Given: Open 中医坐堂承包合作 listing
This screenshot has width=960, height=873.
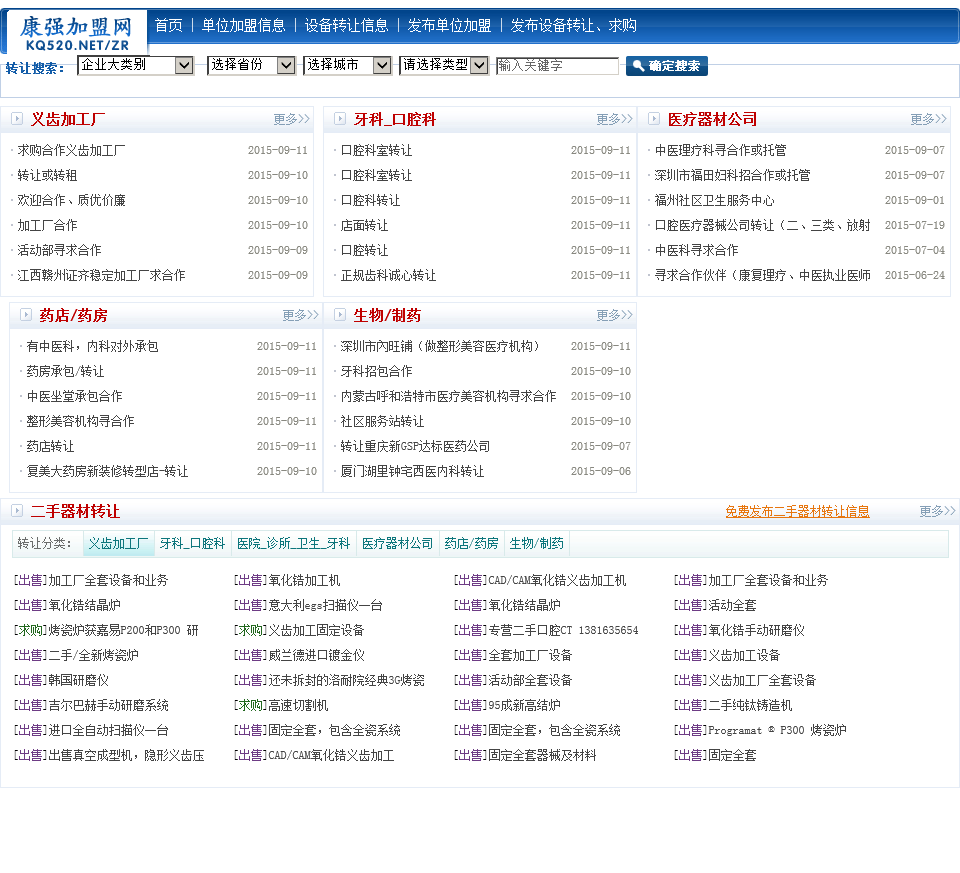Looking at the screenshot, I should (74, 396).
